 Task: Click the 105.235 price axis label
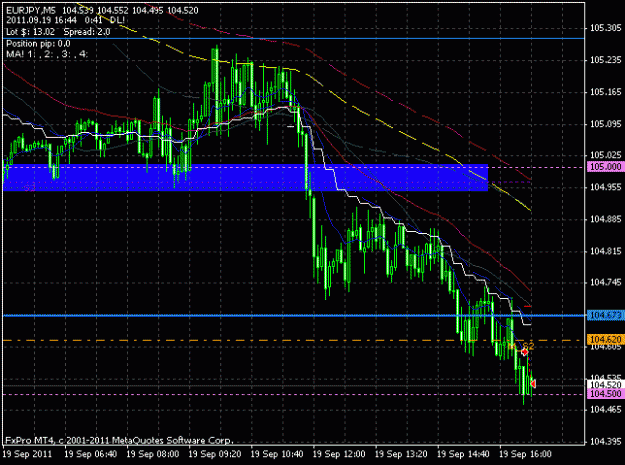point(605,60)
